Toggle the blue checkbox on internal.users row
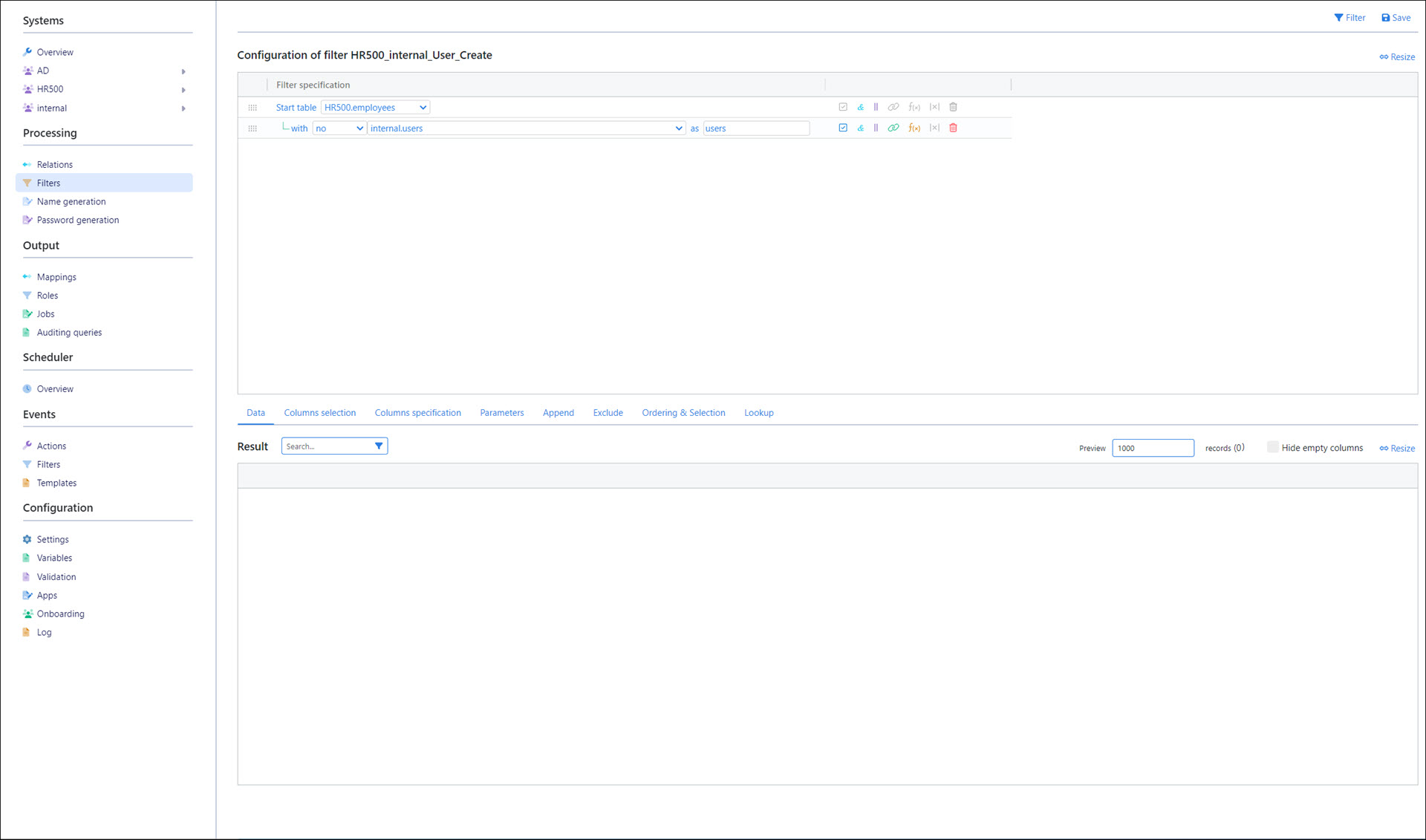Screen dimensions: 1426x840 point(843,128)
